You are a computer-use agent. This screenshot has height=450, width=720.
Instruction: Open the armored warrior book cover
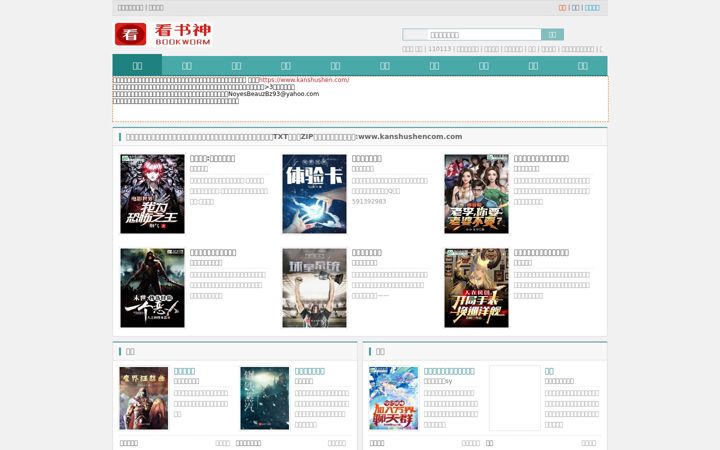144,398
